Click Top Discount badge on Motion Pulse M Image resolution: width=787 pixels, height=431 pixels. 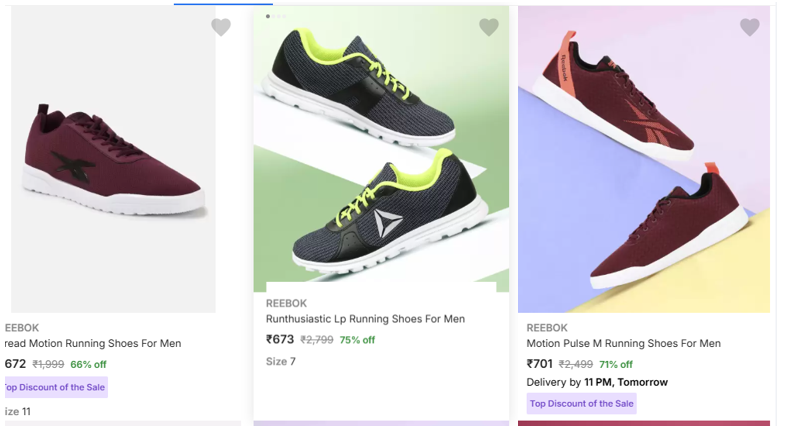[581, 404]
